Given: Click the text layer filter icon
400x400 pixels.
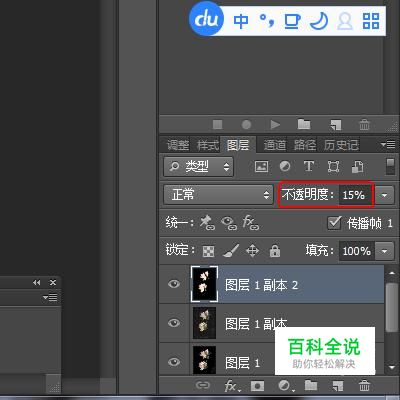Looking at the screenshot, I should pyautogui.click(x=309, y=166).
